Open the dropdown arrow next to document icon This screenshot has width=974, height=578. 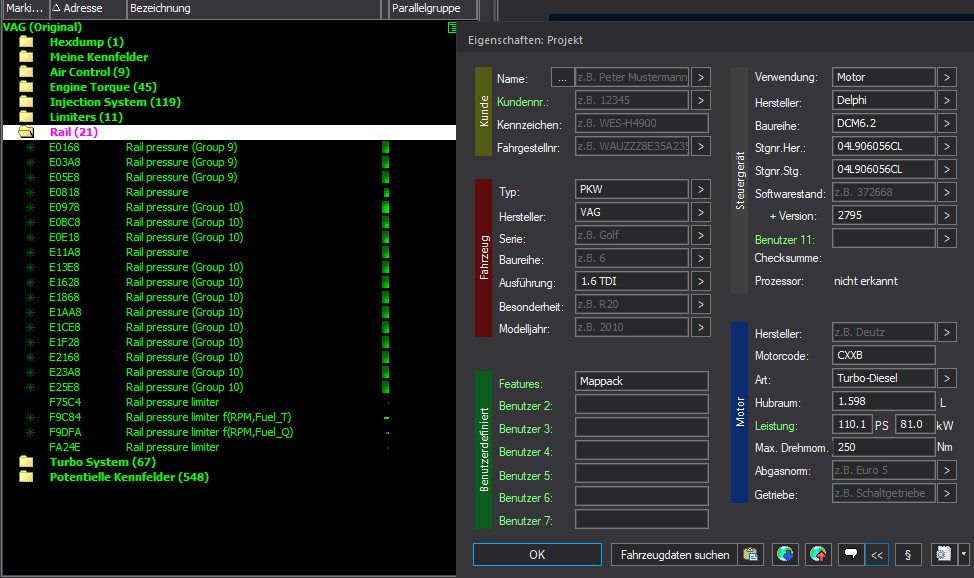(x=963, y=554)
